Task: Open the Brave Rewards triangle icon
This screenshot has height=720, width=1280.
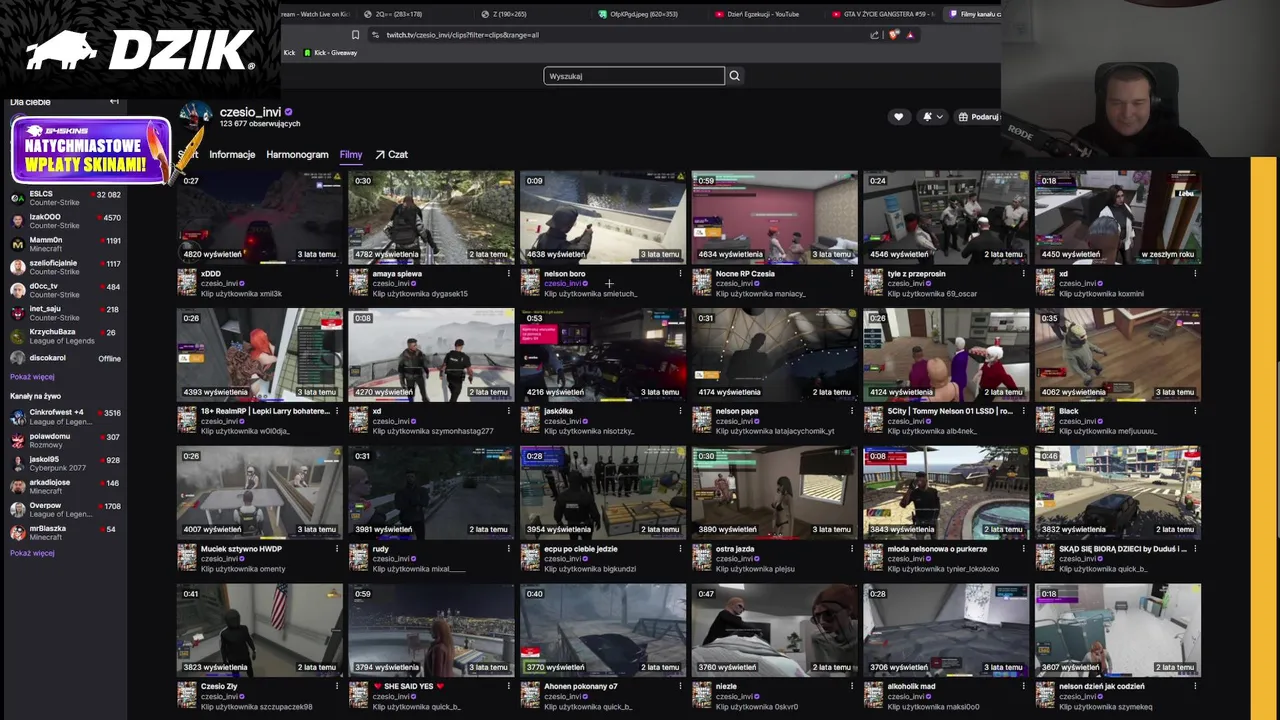Action: tap(910, 35)
